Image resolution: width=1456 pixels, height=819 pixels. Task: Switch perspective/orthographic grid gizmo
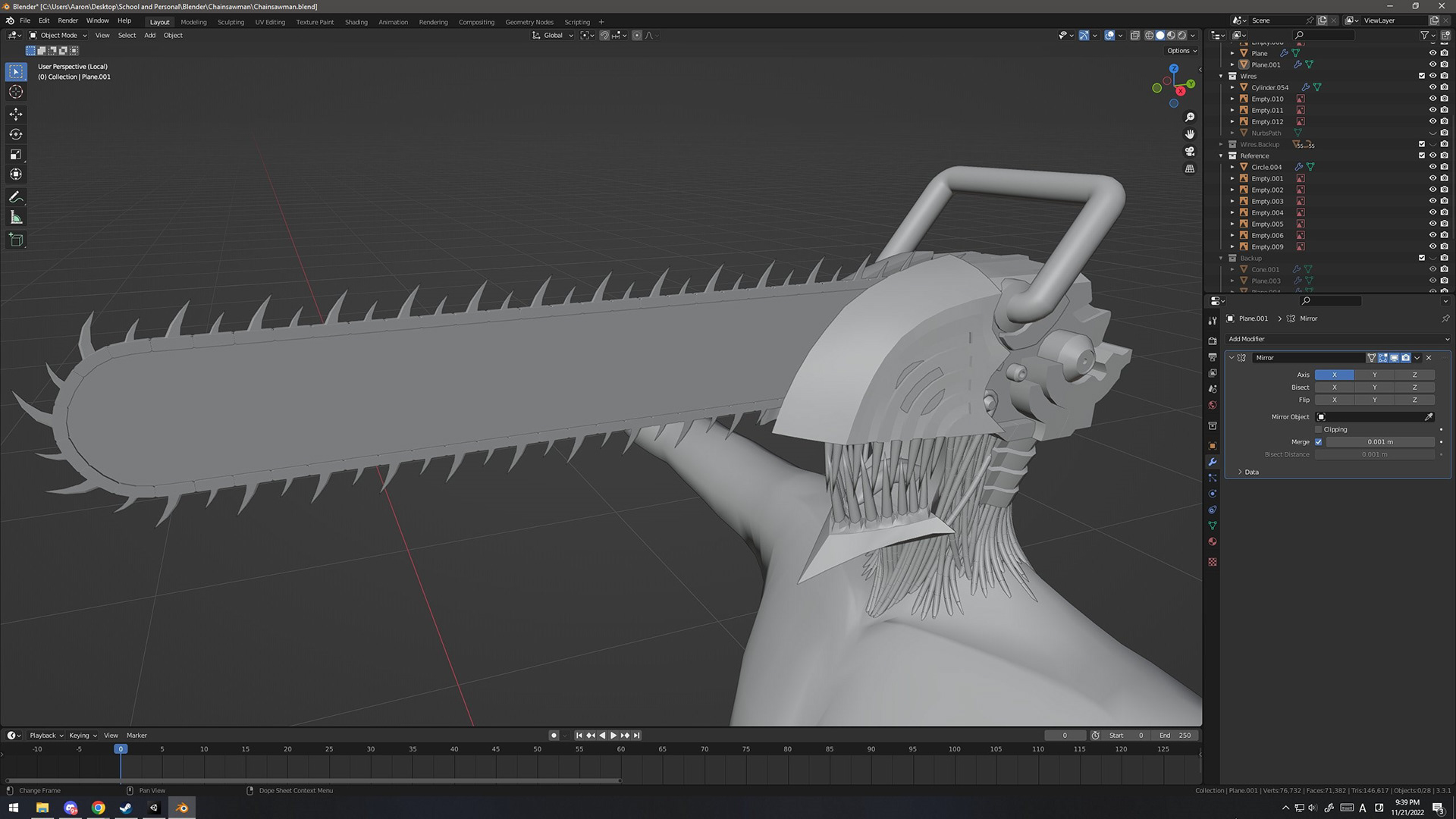click(x=1190, y=168)
